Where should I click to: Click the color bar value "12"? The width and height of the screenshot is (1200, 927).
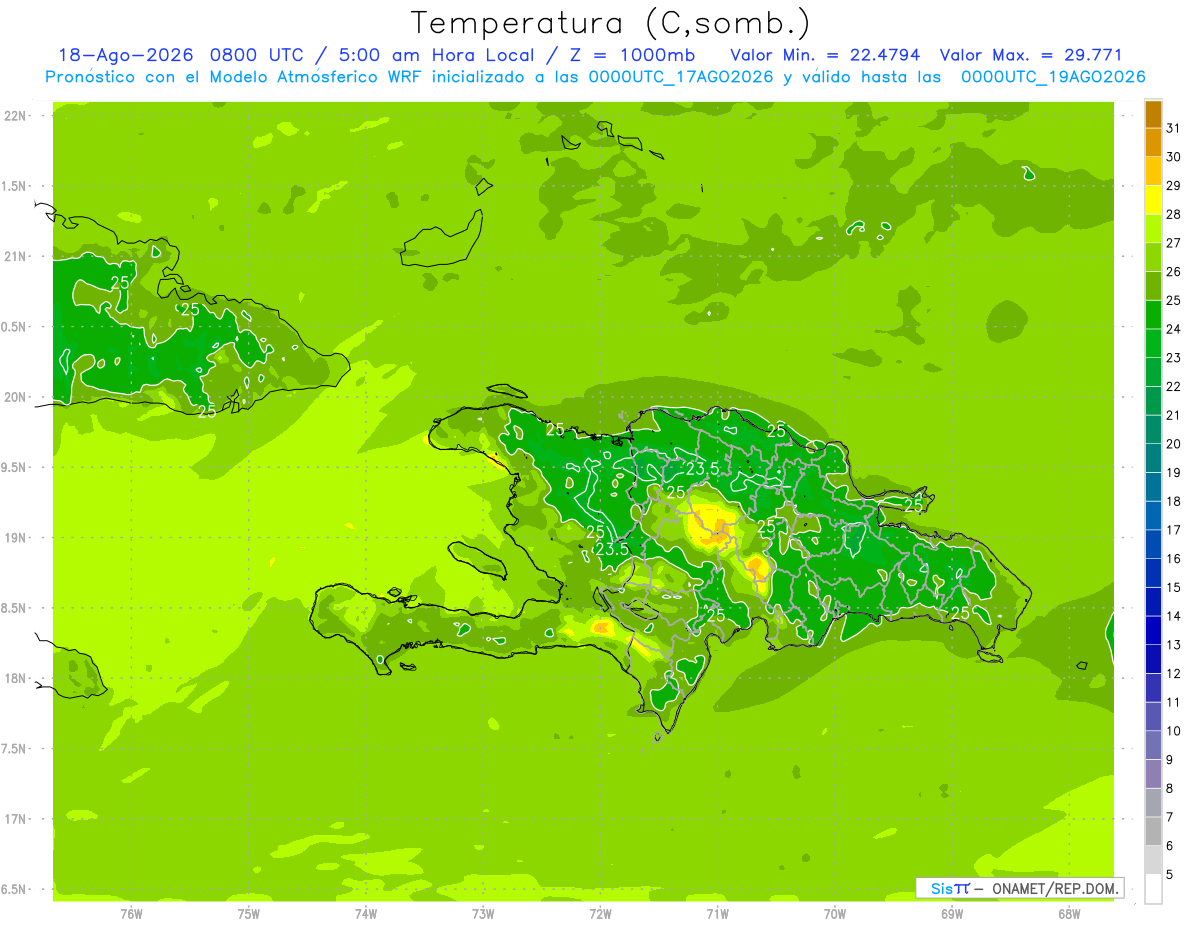(1173, 674)
